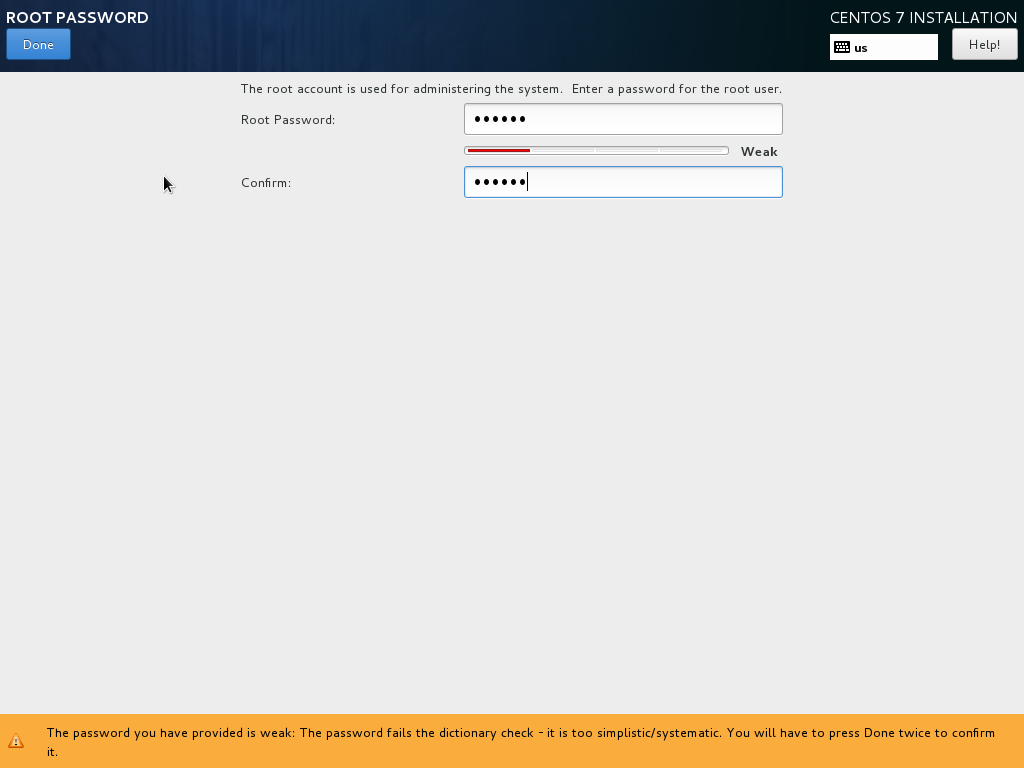Click the Done button
1024x768 pixels.
click(x=38, y=44)
